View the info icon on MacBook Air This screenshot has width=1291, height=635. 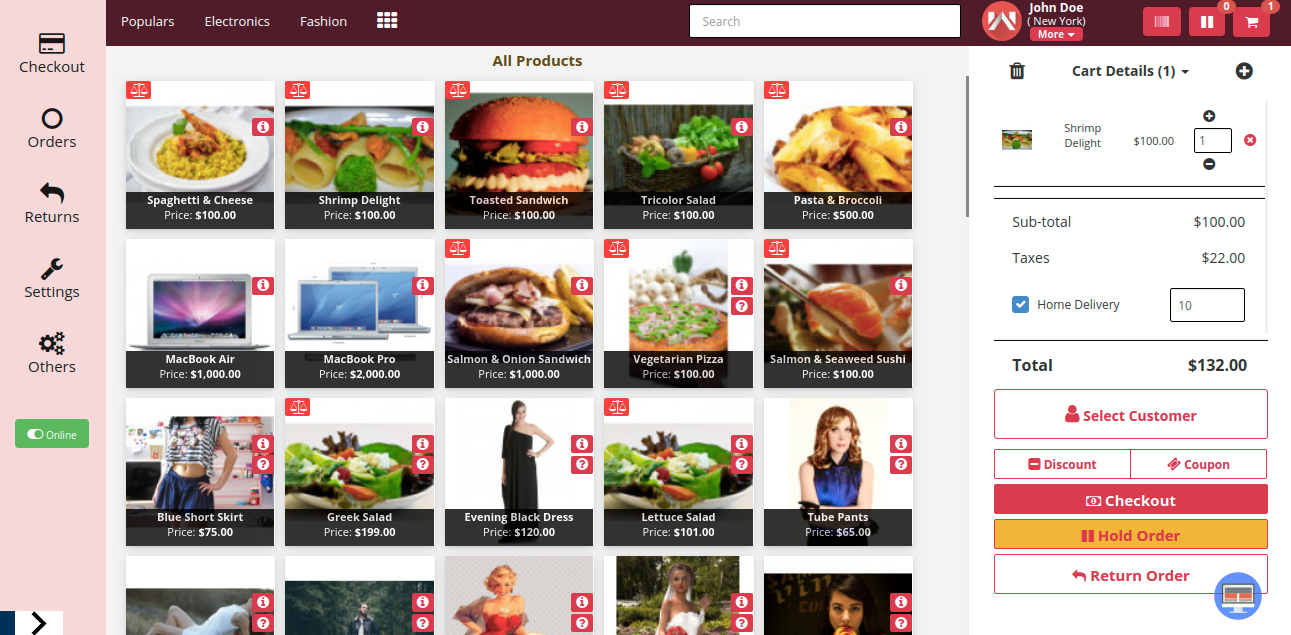tap(263, 285)
